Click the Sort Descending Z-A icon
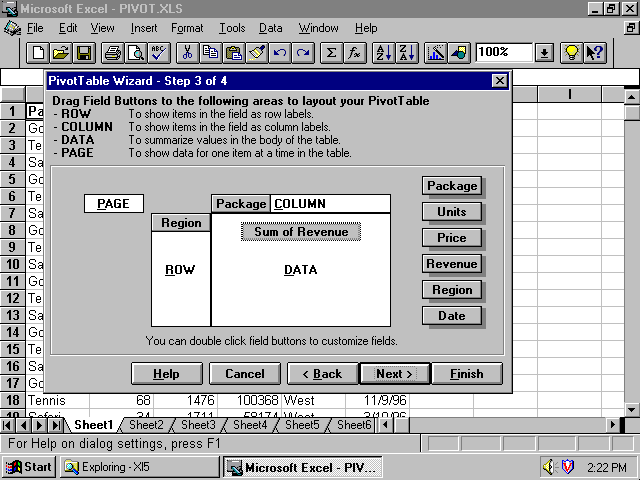640x480 pixels. pyautogui.click(x=407, y=53)
